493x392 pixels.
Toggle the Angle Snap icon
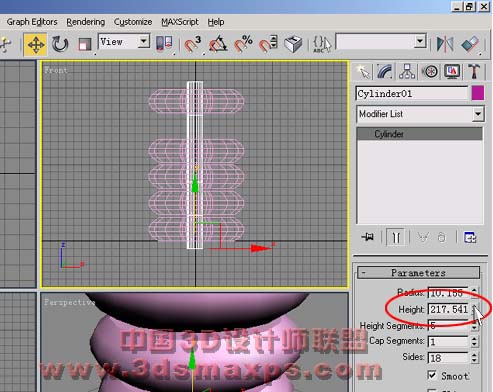click(x=218, y=44)
